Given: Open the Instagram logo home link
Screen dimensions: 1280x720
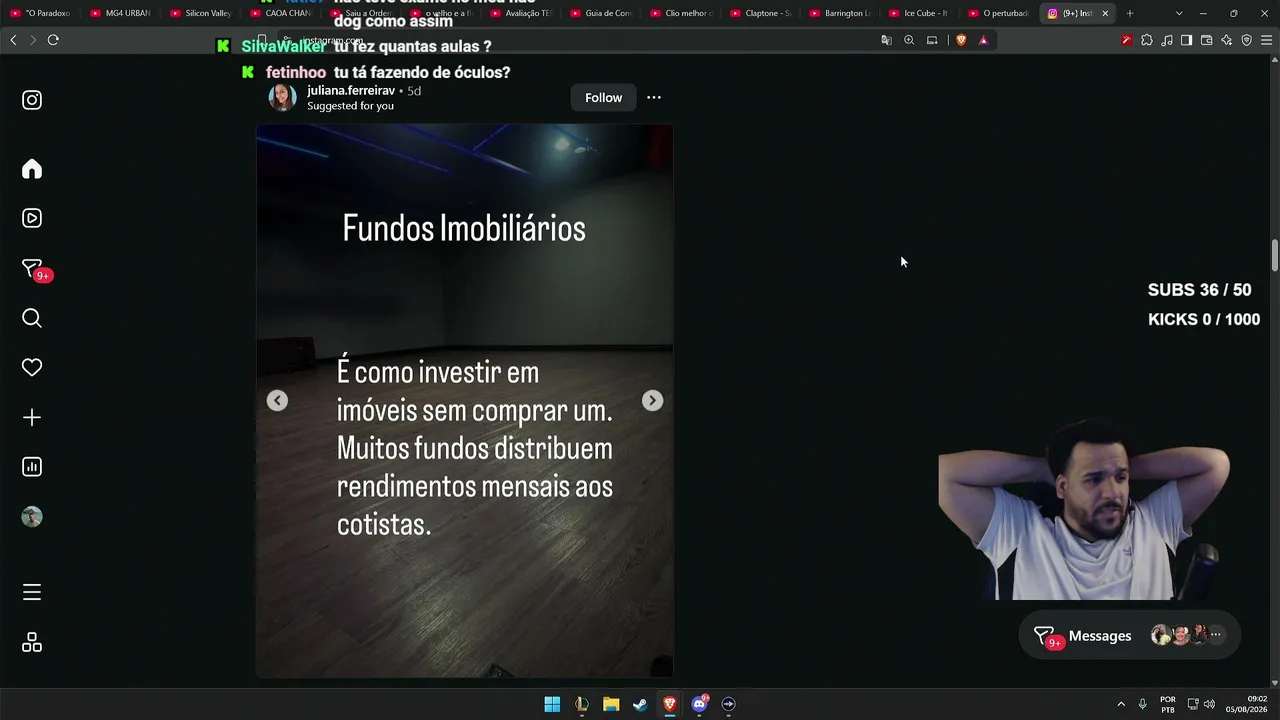Looking at the screenshot, I should point(32,100).
